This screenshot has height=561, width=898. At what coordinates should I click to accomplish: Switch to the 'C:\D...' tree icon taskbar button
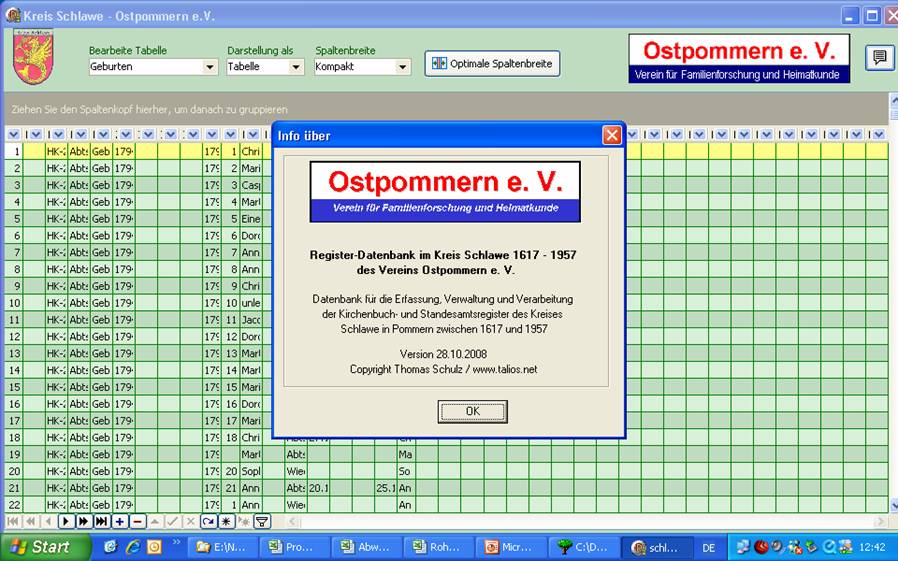[582, 547]
